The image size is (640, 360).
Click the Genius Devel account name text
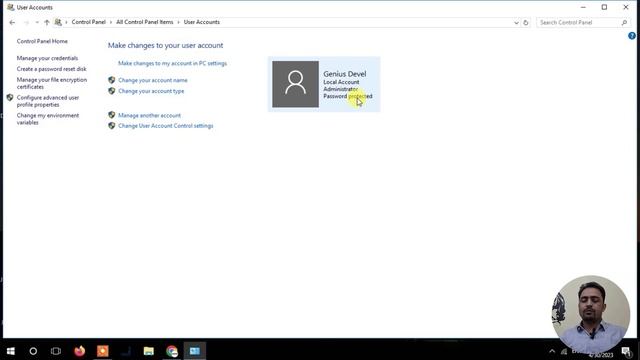click(344, 74)
